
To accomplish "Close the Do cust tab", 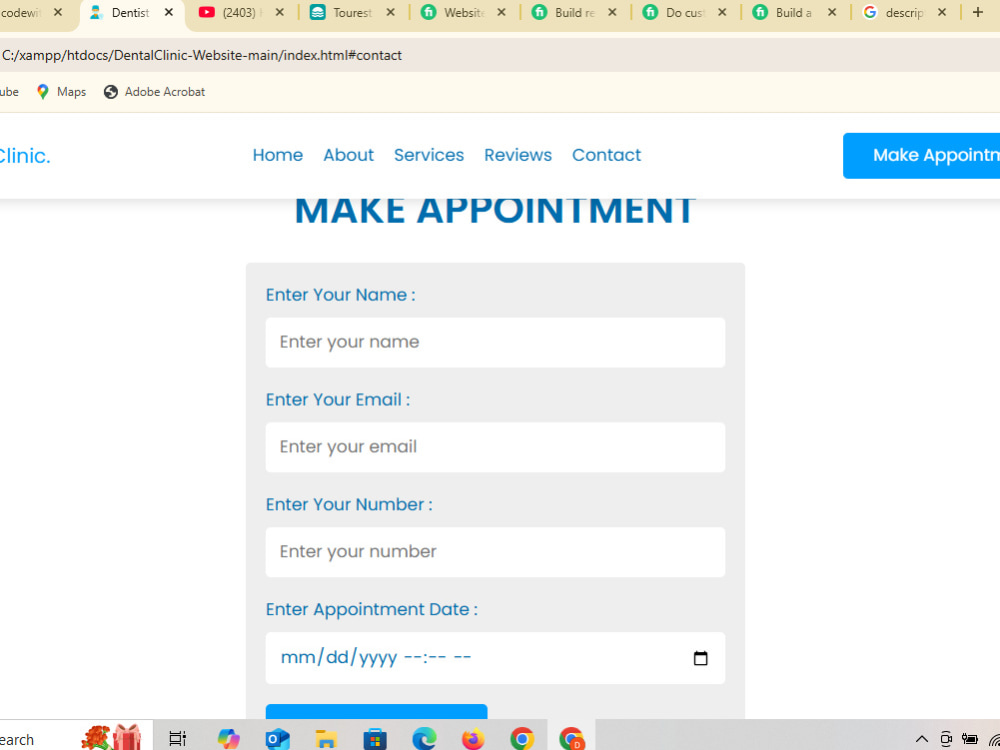I will (x=722, y=12).
